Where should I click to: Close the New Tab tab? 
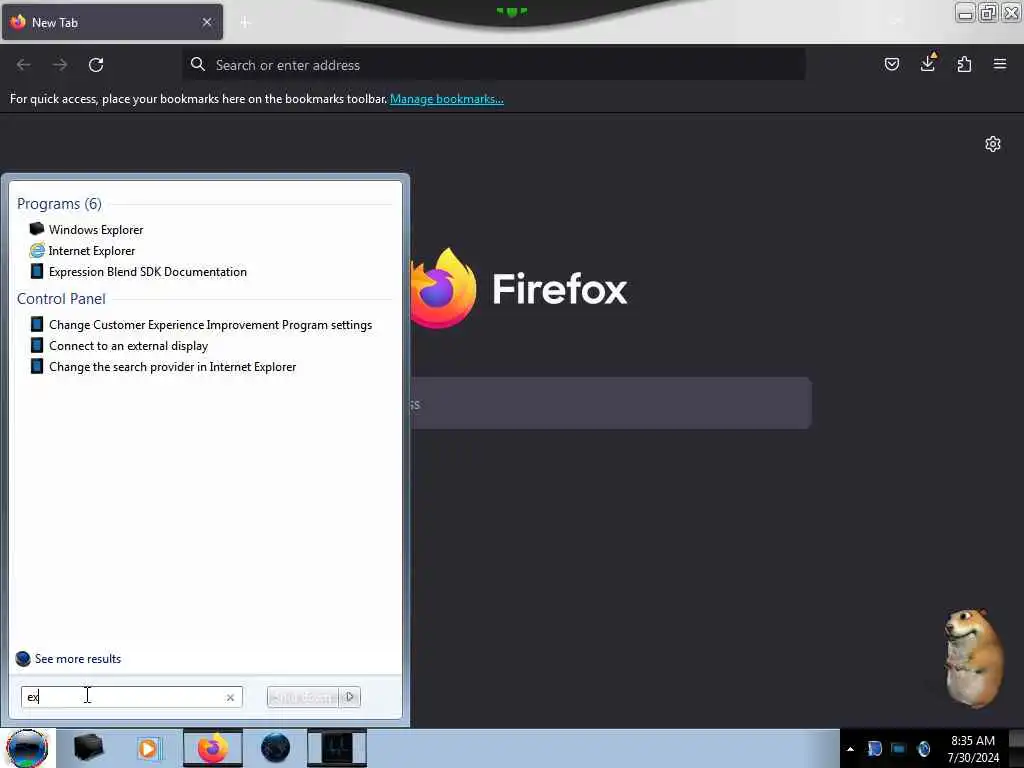coord(207,22)
